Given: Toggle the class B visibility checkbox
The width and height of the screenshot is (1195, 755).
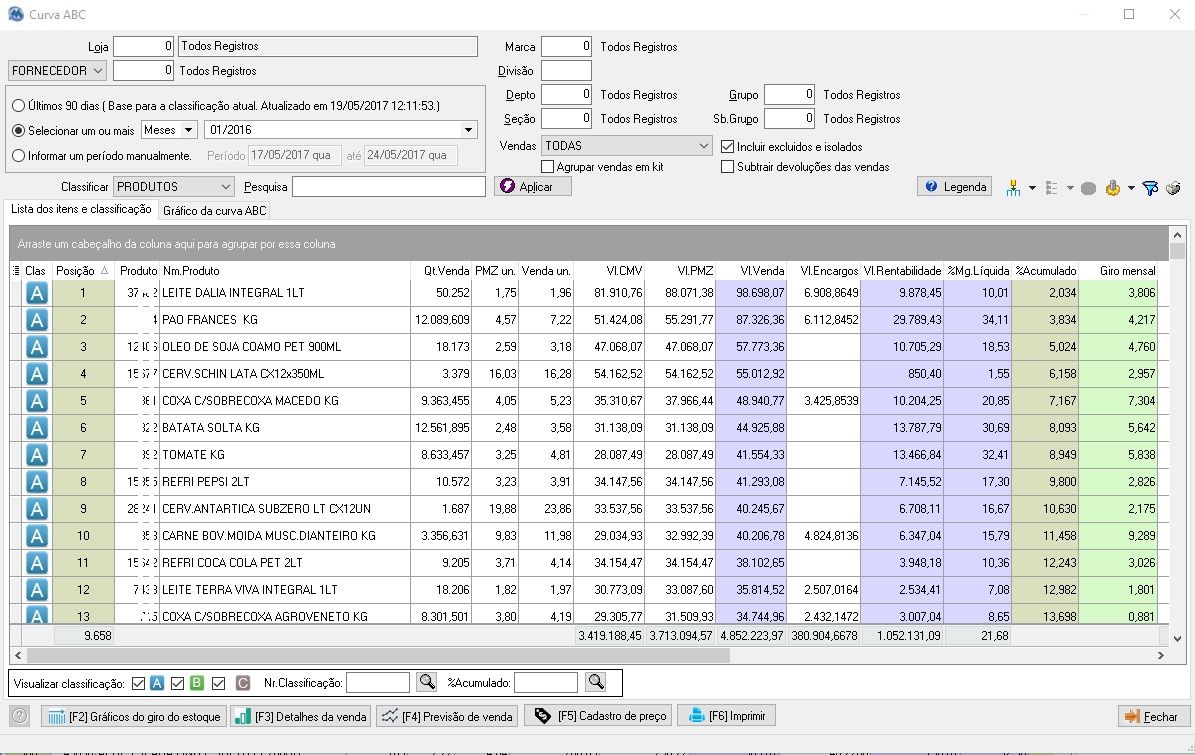Looking at the screenshot, I should [178, 683].
